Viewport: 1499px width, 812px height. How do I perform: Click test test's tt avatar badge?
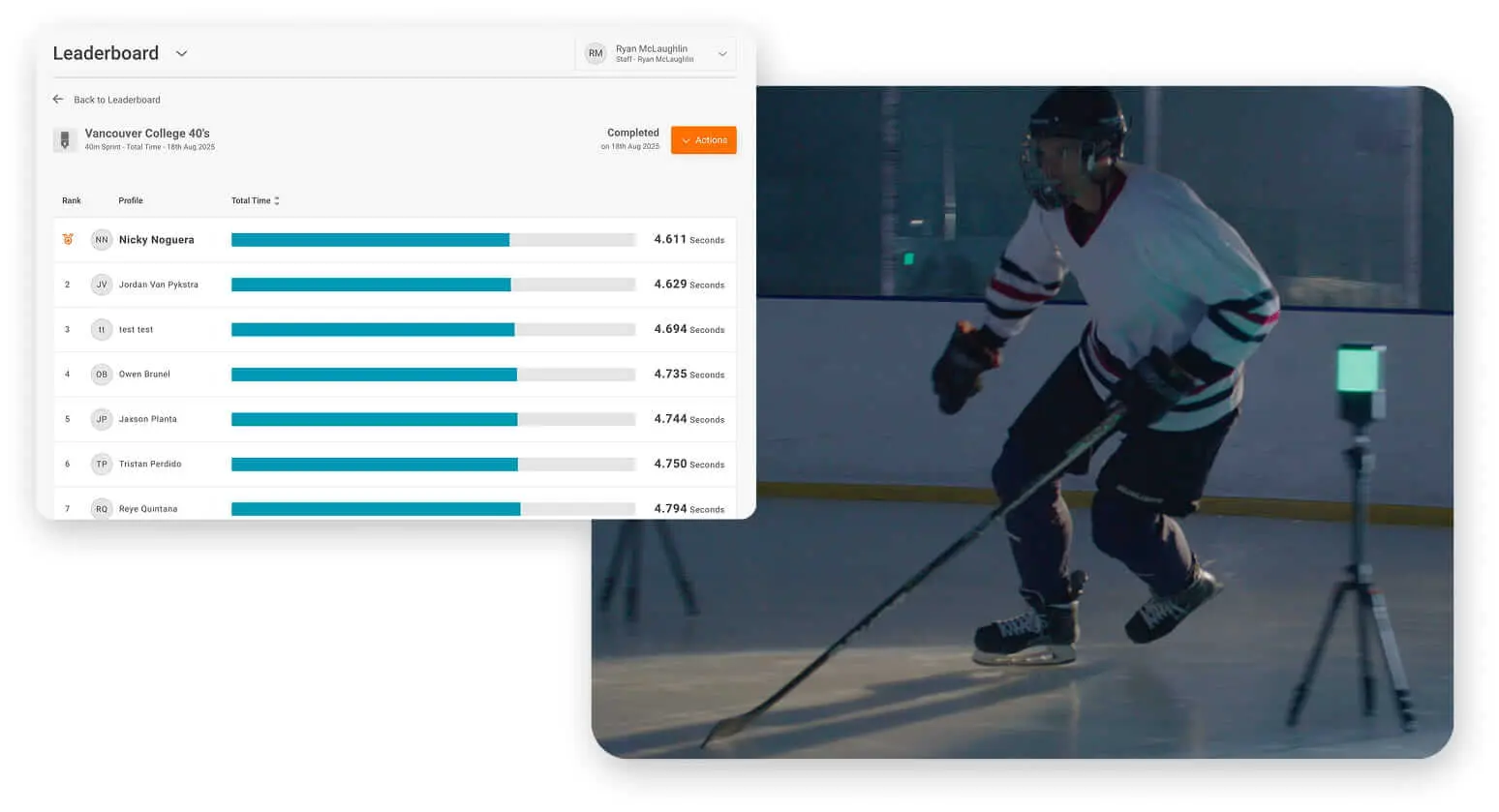tap(102, 329)
